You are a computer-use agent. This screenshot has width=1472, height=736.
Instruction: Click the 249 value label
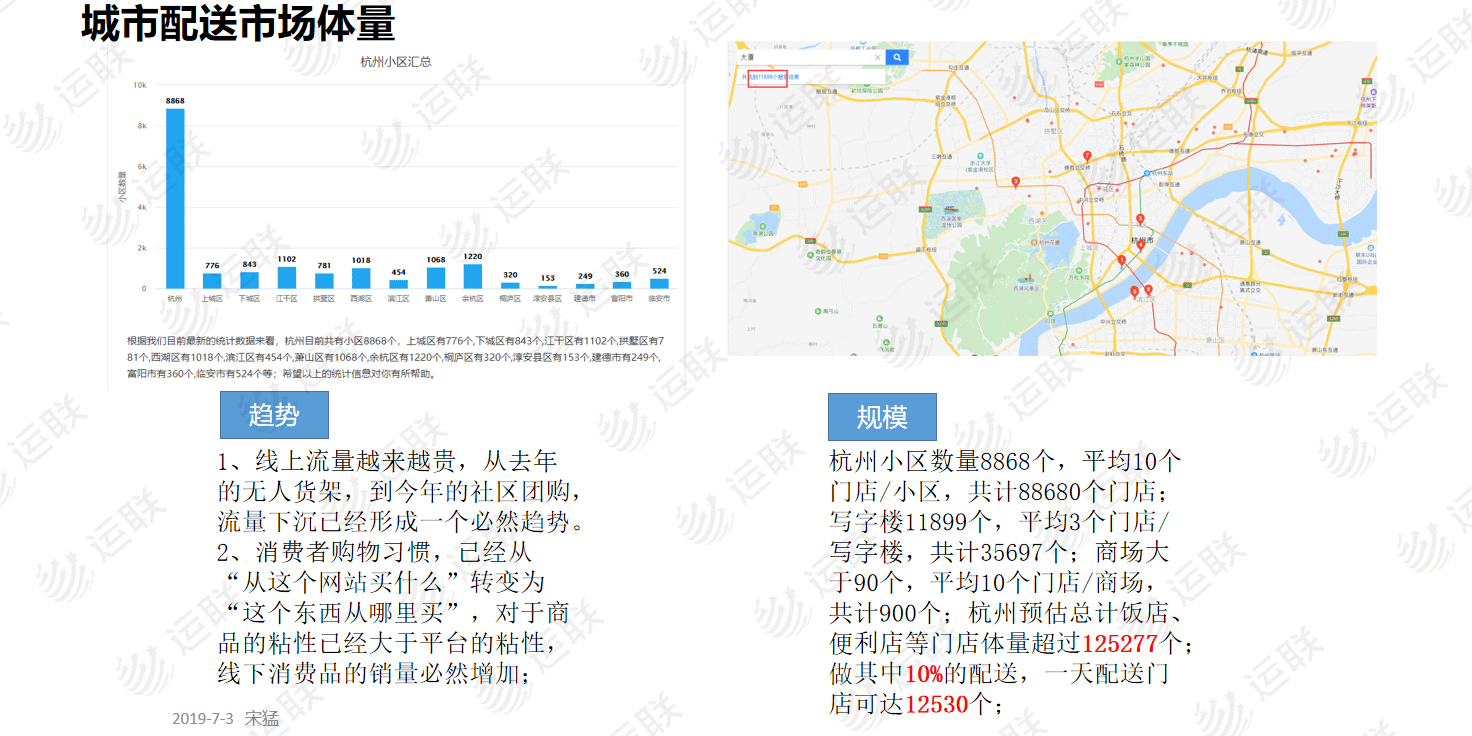[585, 276]
